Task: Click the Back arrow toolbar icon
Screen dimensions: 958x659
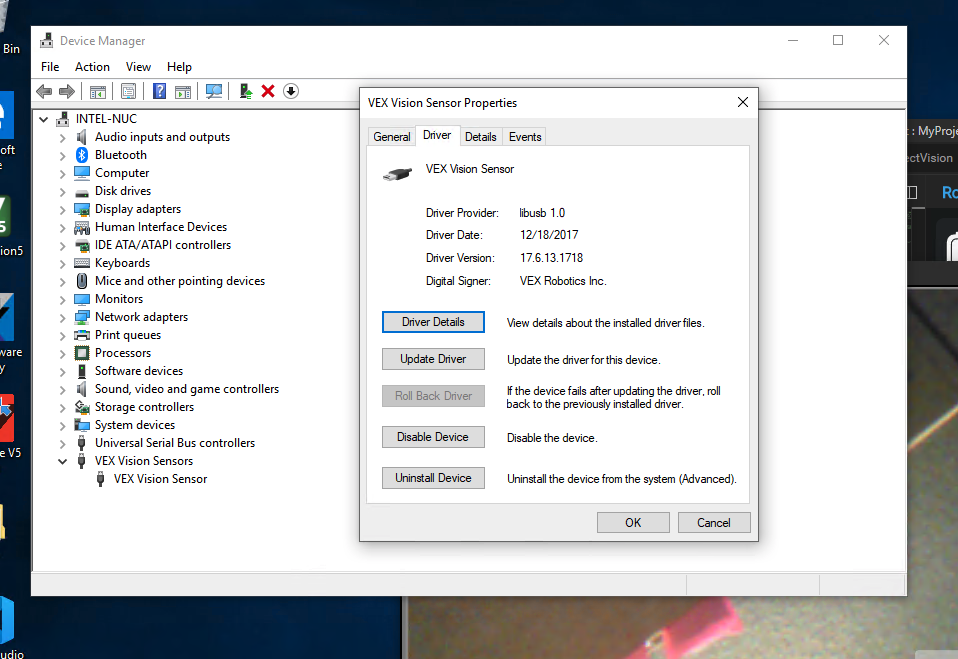Action: [x=44, y=92]
